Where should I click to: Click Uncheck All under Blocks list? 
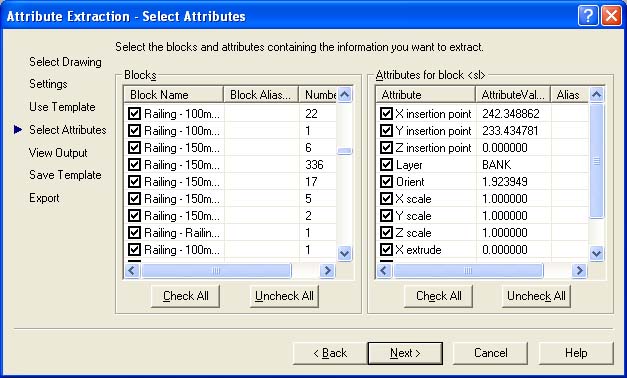point(284,296)
